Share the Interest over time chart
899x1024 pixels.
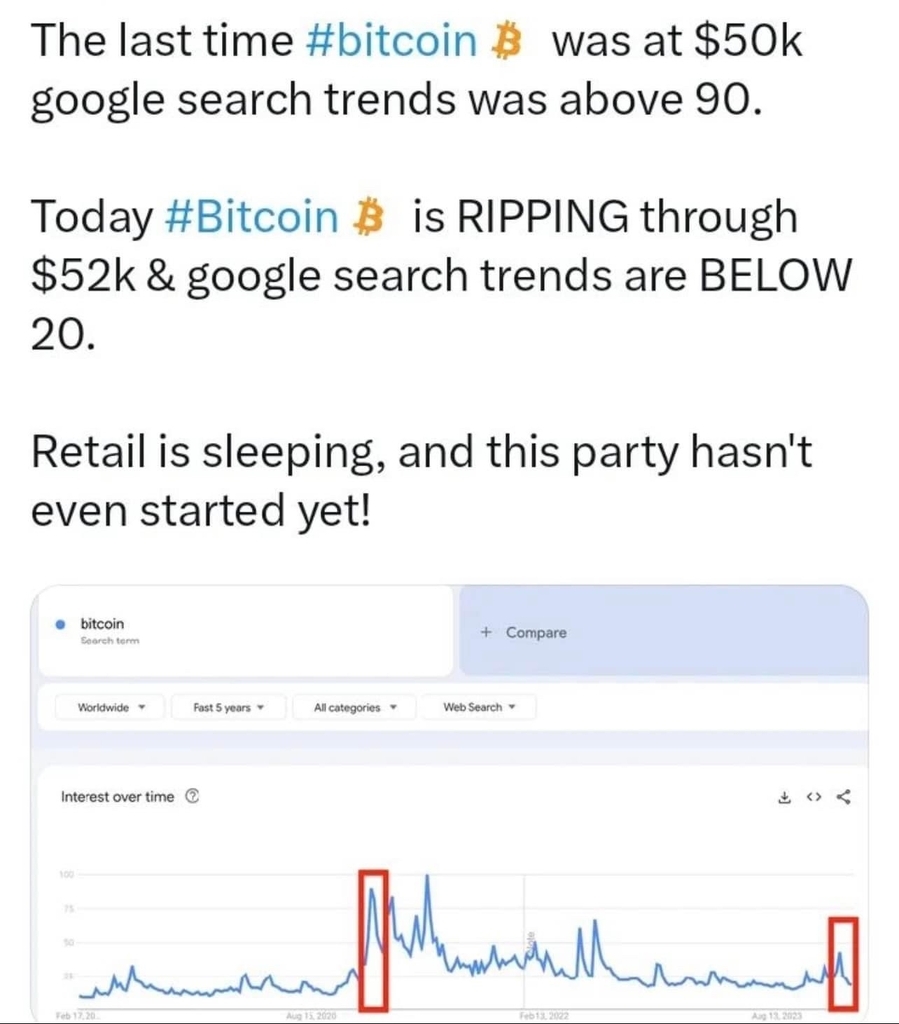(844, 797)
